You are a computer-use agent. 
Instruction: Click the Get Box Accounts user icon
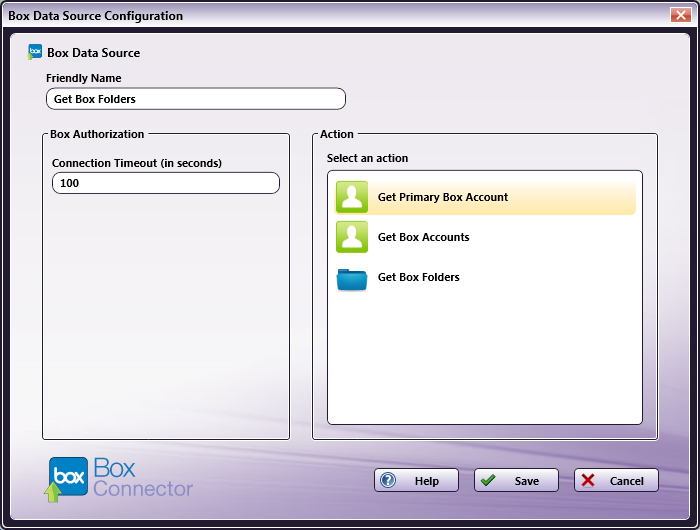[352, 237]
